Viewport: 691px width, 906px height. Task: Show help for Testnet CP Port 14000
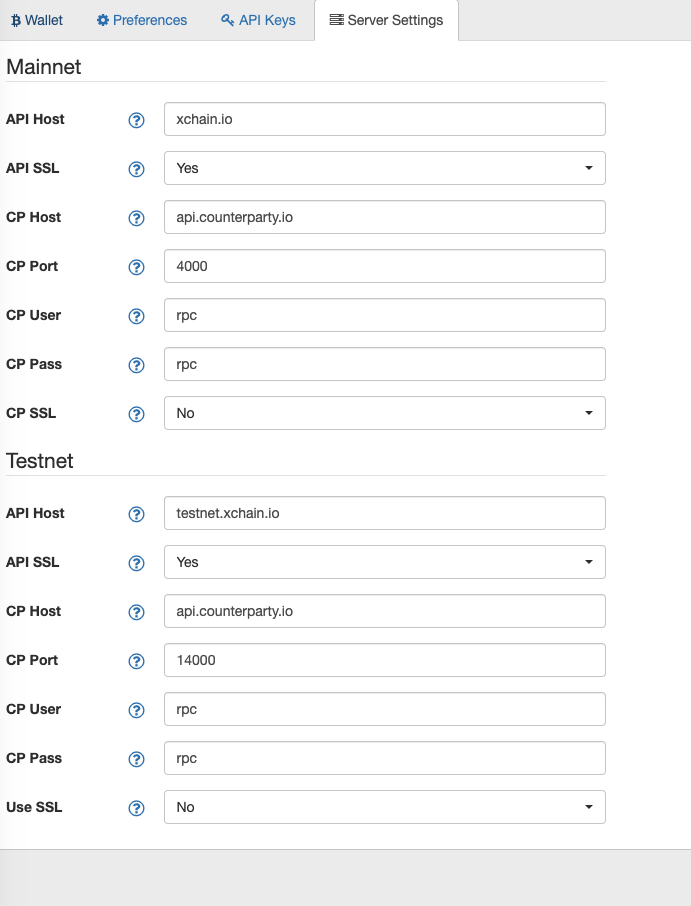coord(136,661)
